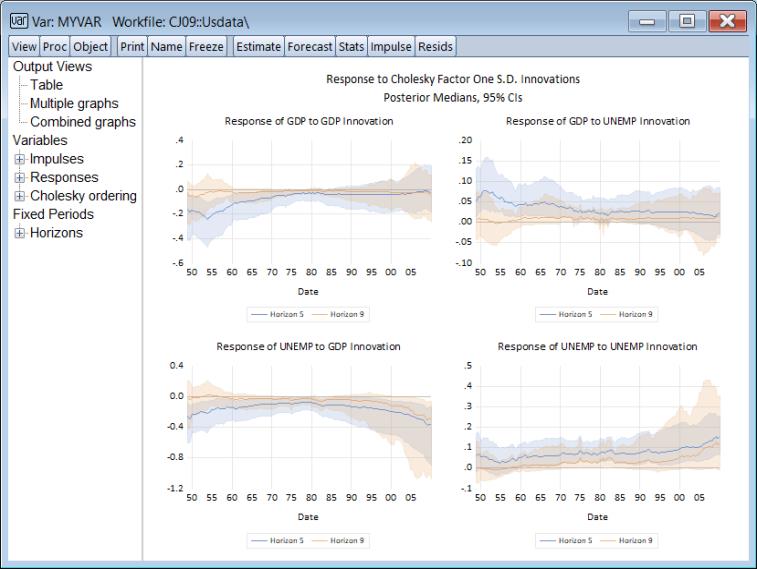Click the Var window icon in title bar
Viewport: 757px width, 569px height.
click(x=18, y=21)
